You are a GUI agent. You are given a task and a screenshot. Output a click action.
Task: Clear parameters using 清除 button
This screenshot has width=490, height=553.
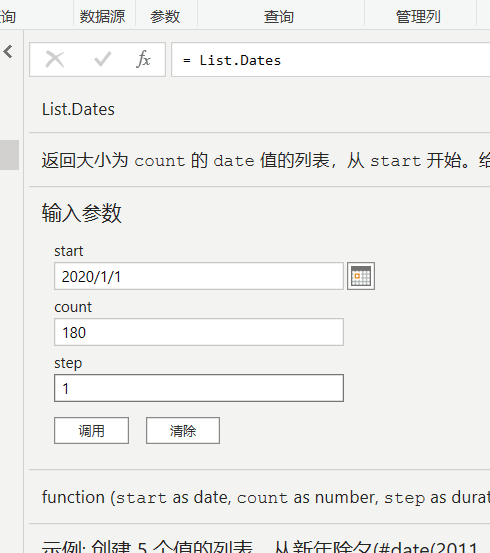click(183, 431)
